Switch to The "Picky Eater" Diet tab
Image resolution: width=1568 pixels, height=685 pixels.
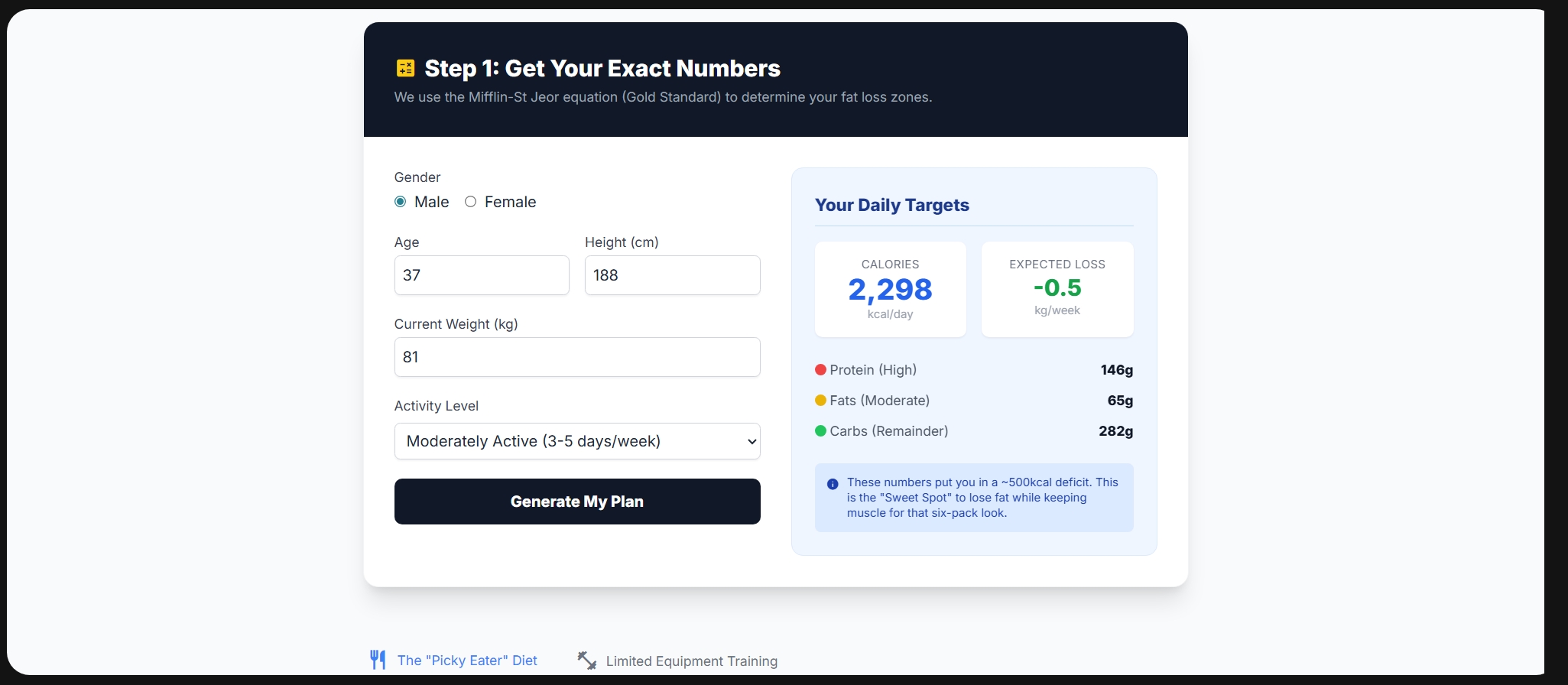coord(466,661)
